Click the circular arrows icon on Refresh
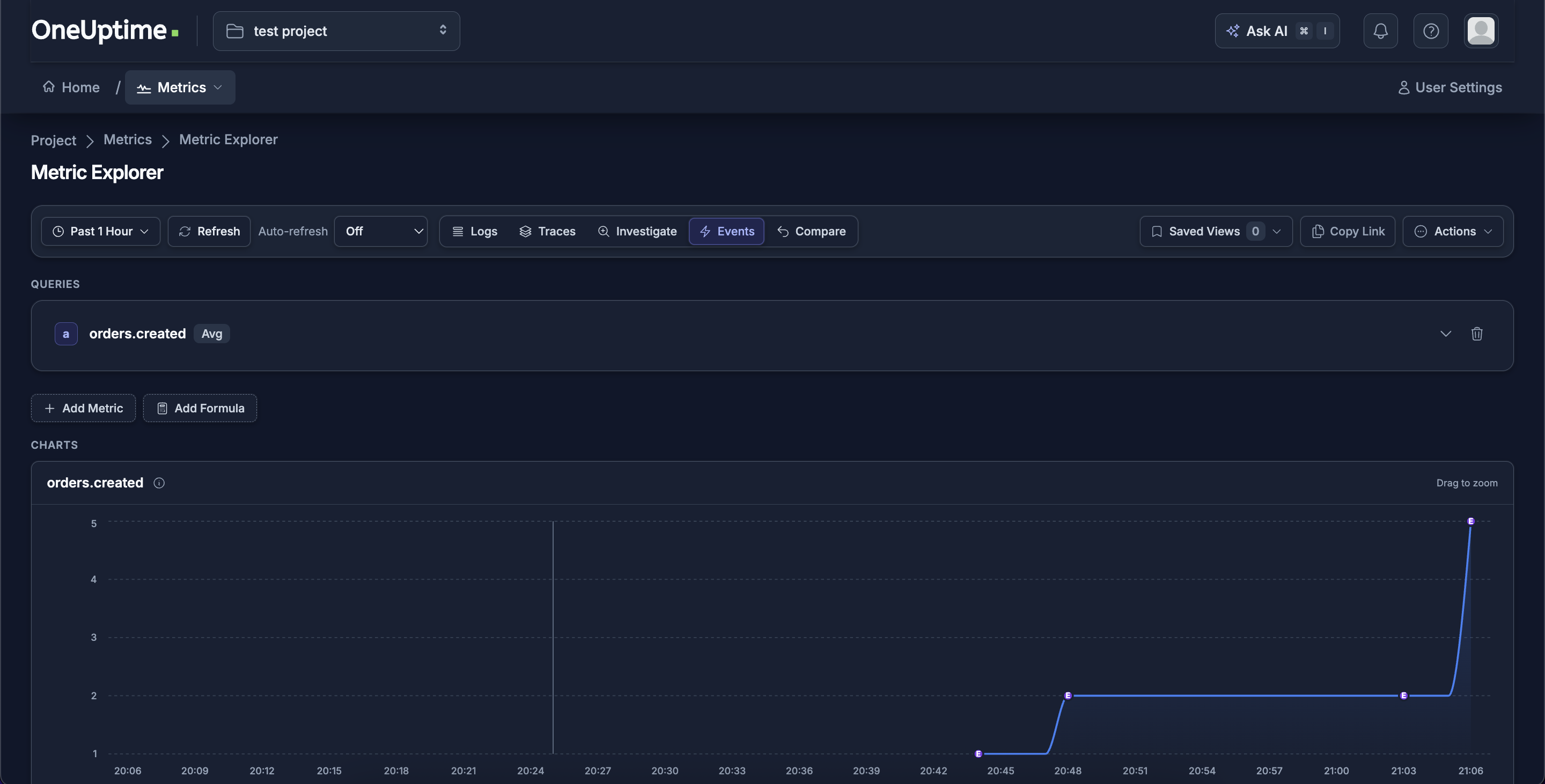Image resolution: width=1545 pixels, height=784 pixels. [x=185, y=231]
